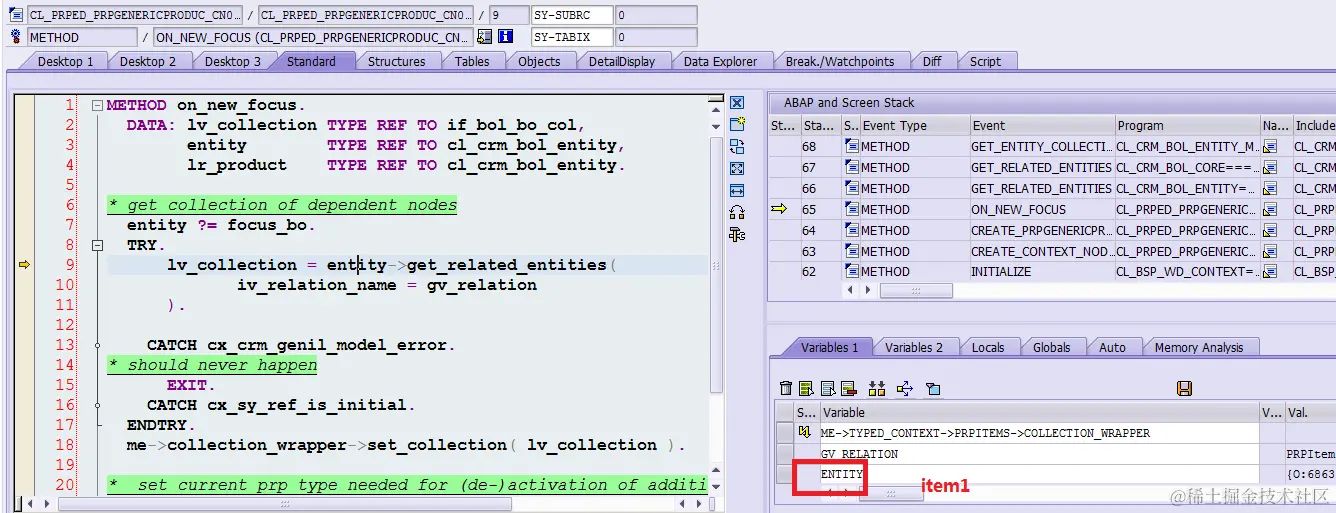Click the tool settings icon beside the editor

tap(737, 234)
